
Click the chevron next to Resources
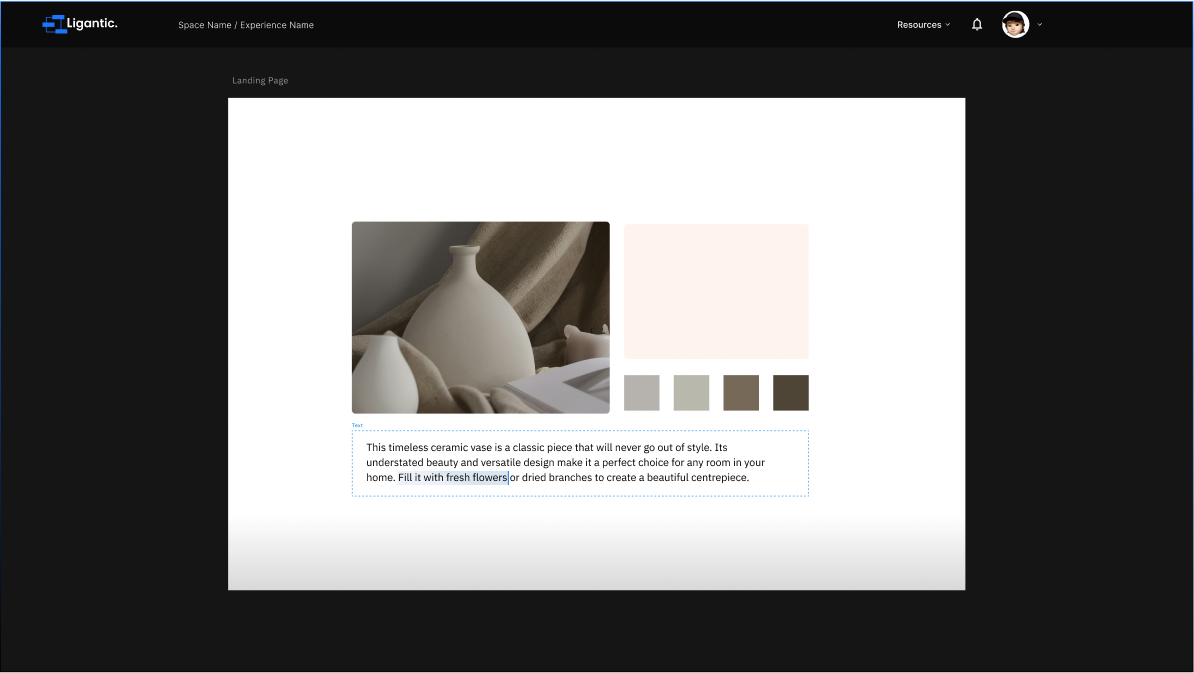(x=948, y=25)
